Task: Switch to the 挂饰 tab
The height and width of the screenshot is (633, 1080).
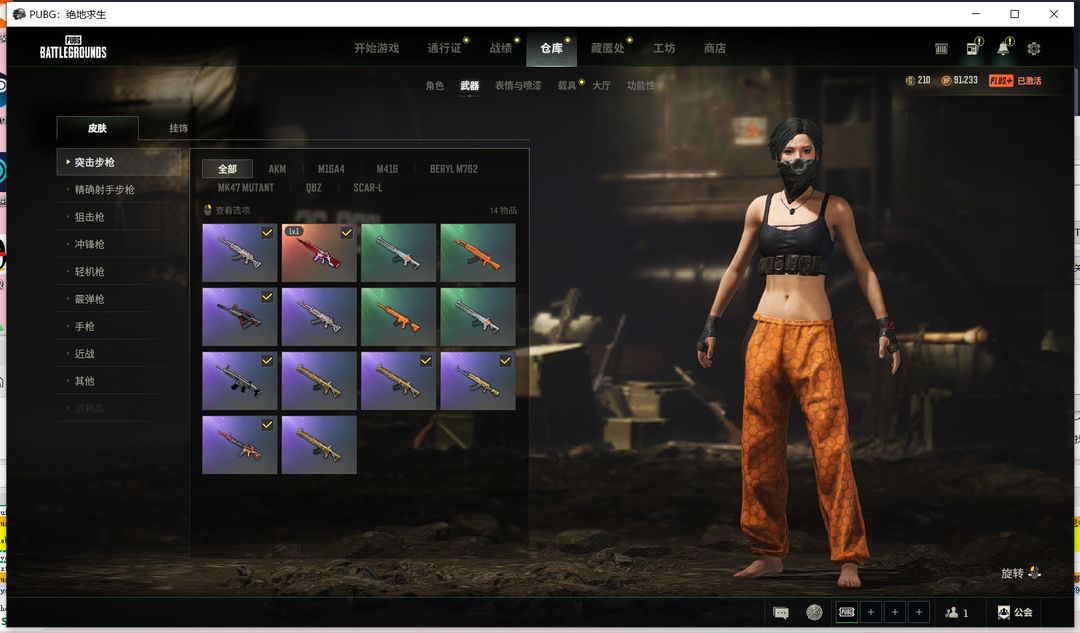Action: point(178,128)
